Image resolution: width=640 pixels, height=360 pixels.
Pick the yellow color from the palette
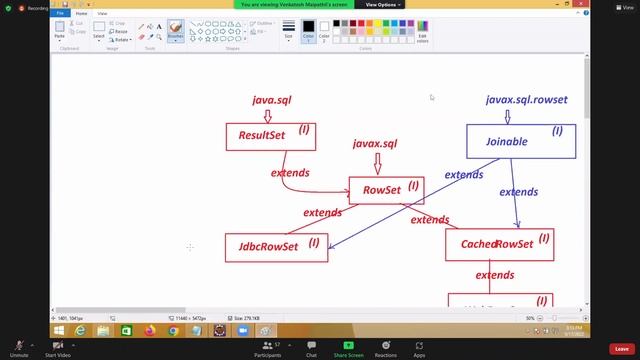pyautogui.click(x=378, y=23)
